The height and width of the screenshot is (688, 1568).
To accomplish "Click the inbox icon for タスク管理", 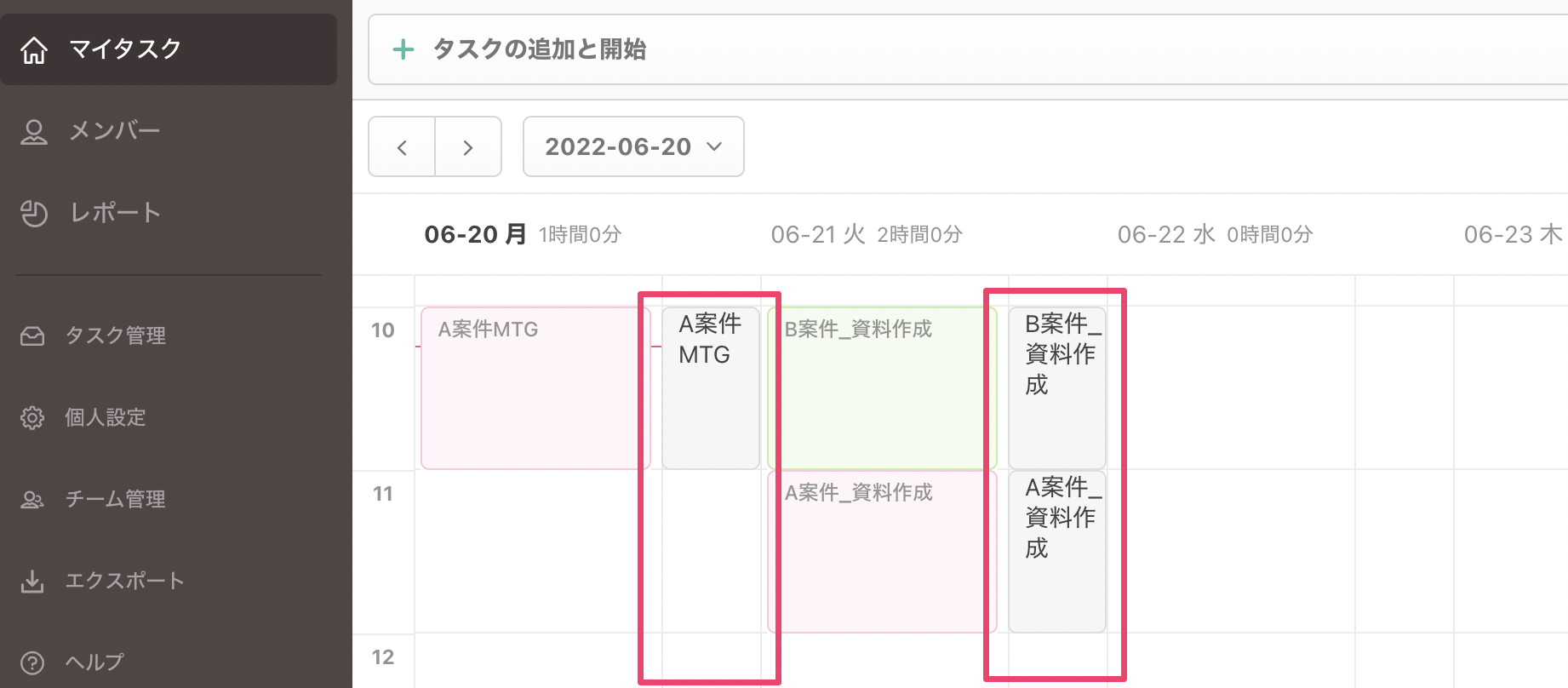I will coord(32,335).
